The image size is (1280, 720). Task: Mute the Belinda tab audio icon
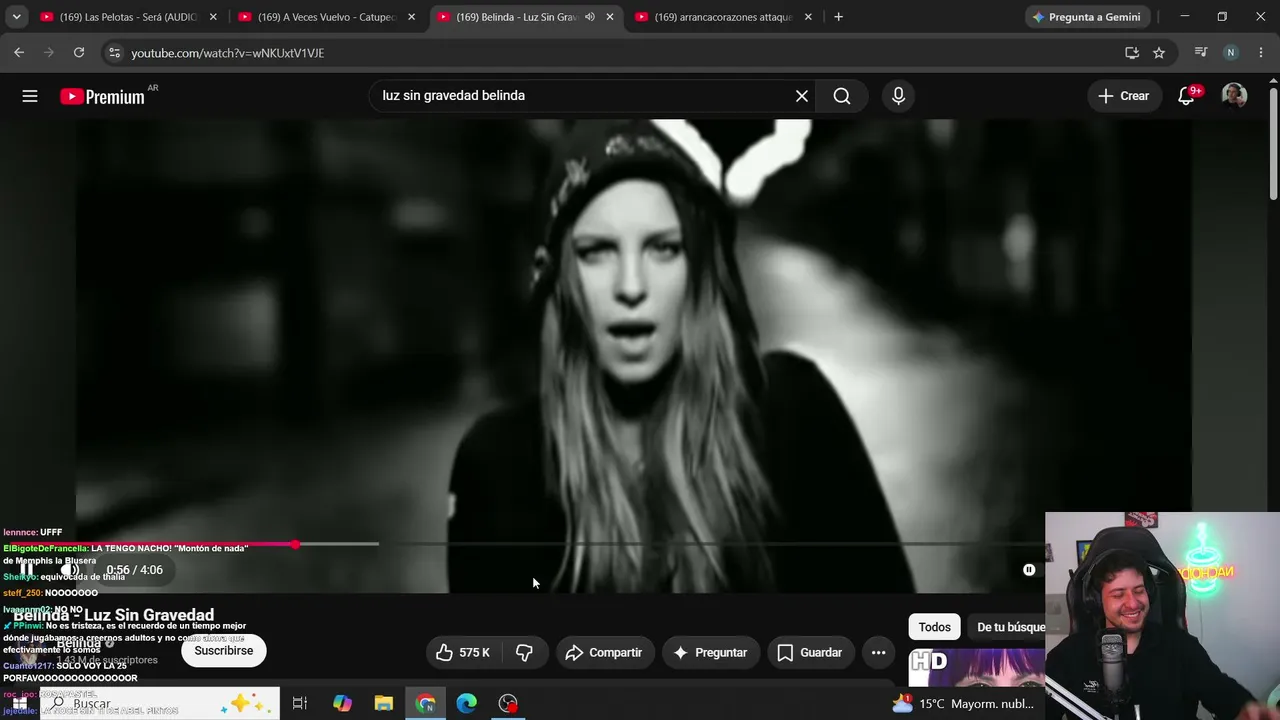(x=590, y=17)
